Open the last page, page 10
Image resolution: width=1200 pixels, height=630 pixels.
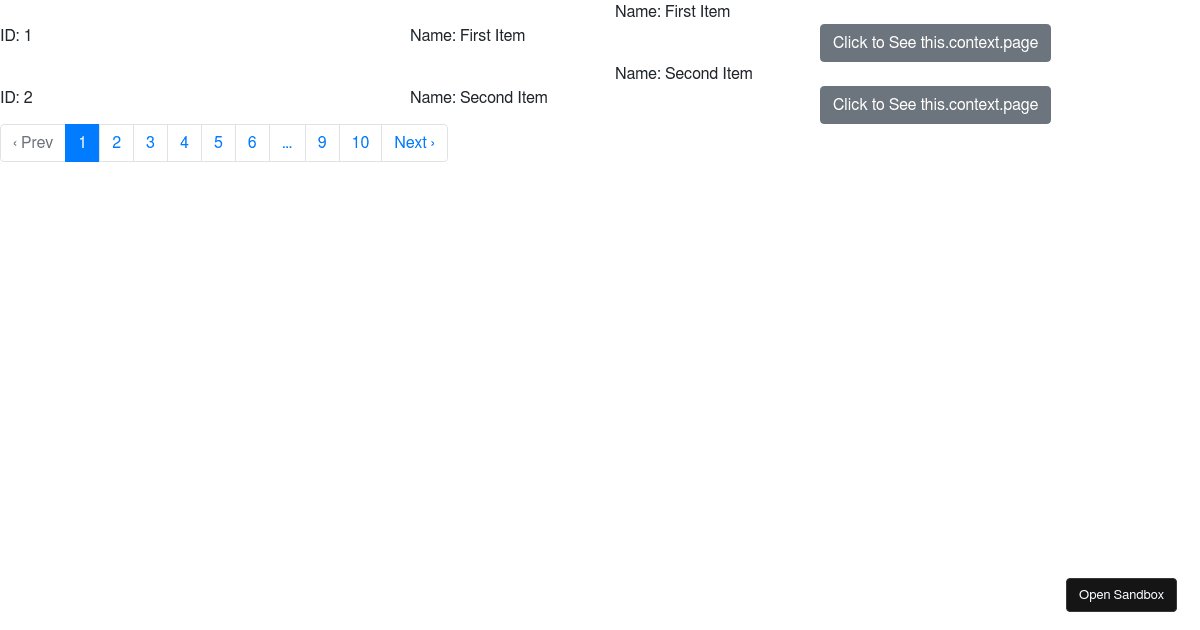pyautogui.click(x=359, y=142)
